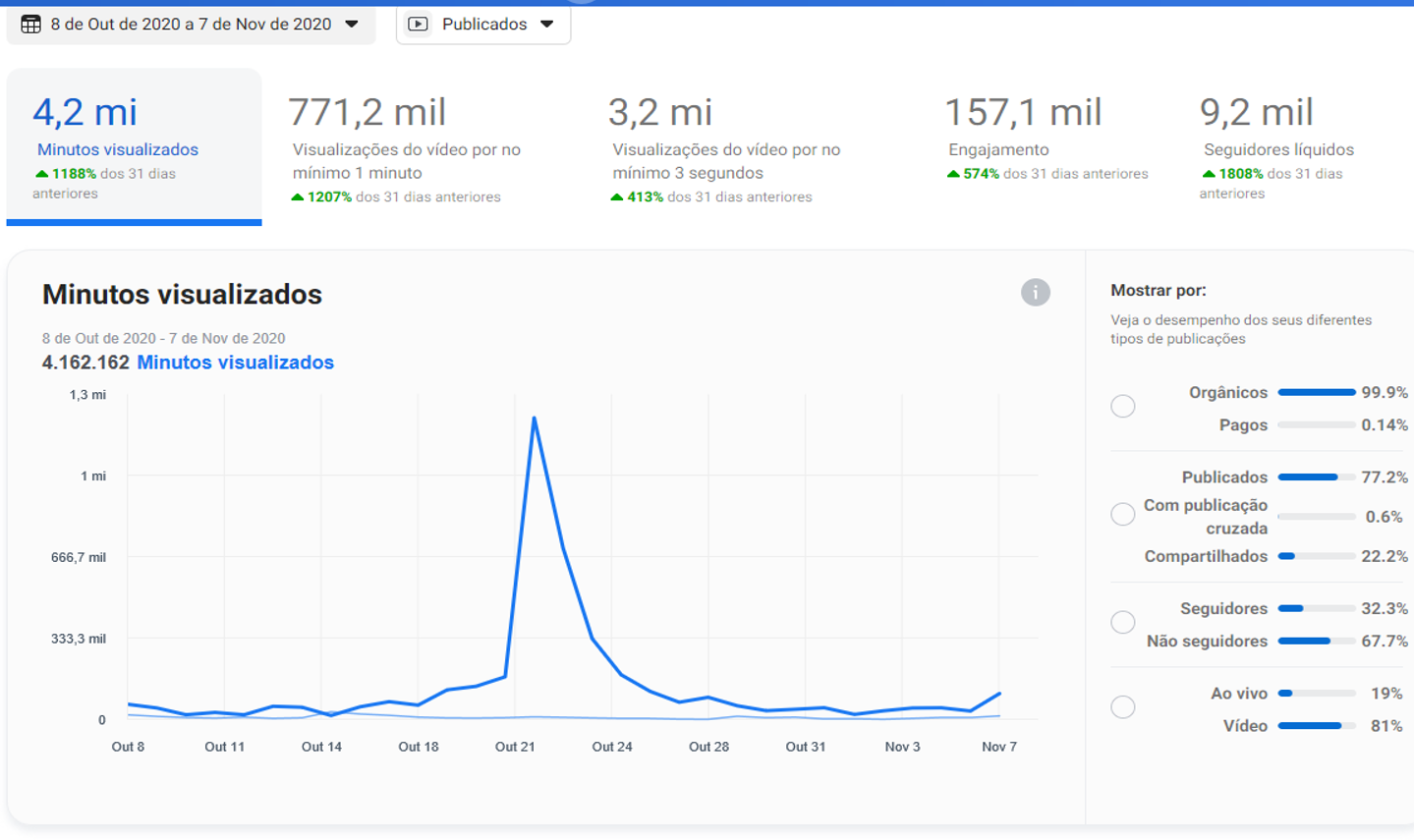Click green arrow beside 574% engagement change
The width and height of the screenshot is (1414, 840).
(x=953, y=174)
